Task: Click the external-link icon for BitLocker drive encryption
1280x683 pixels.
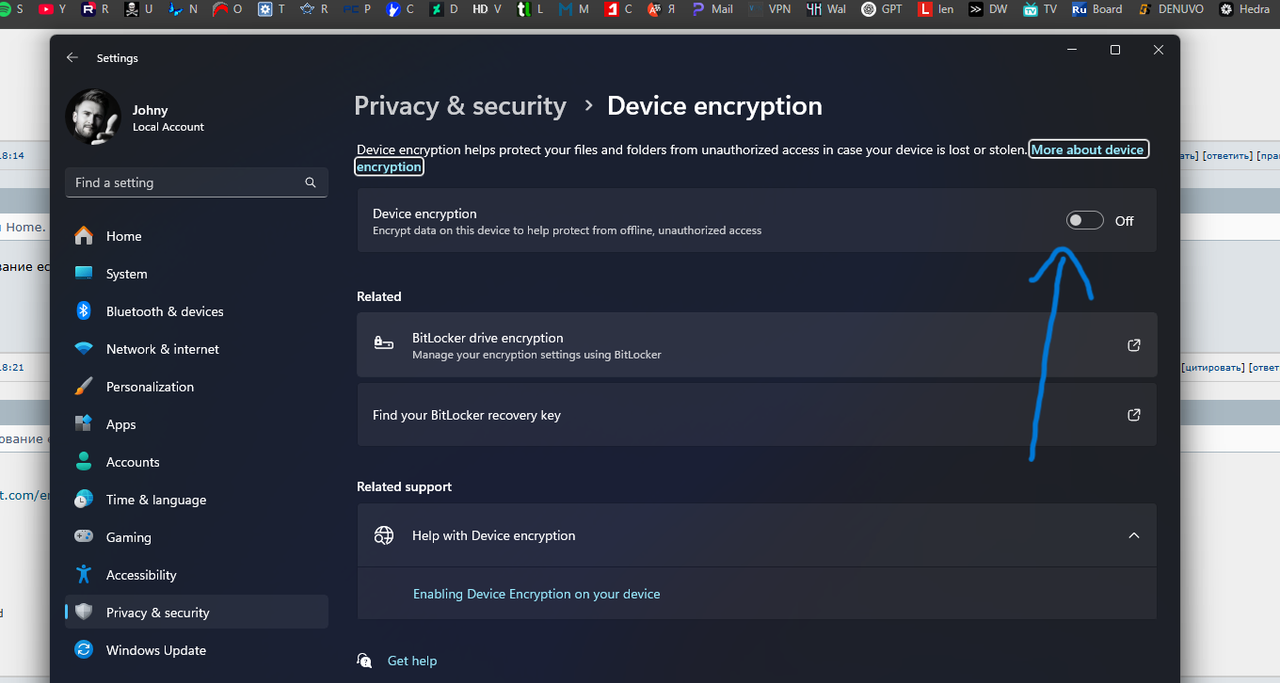Action: click(1134, 345)
